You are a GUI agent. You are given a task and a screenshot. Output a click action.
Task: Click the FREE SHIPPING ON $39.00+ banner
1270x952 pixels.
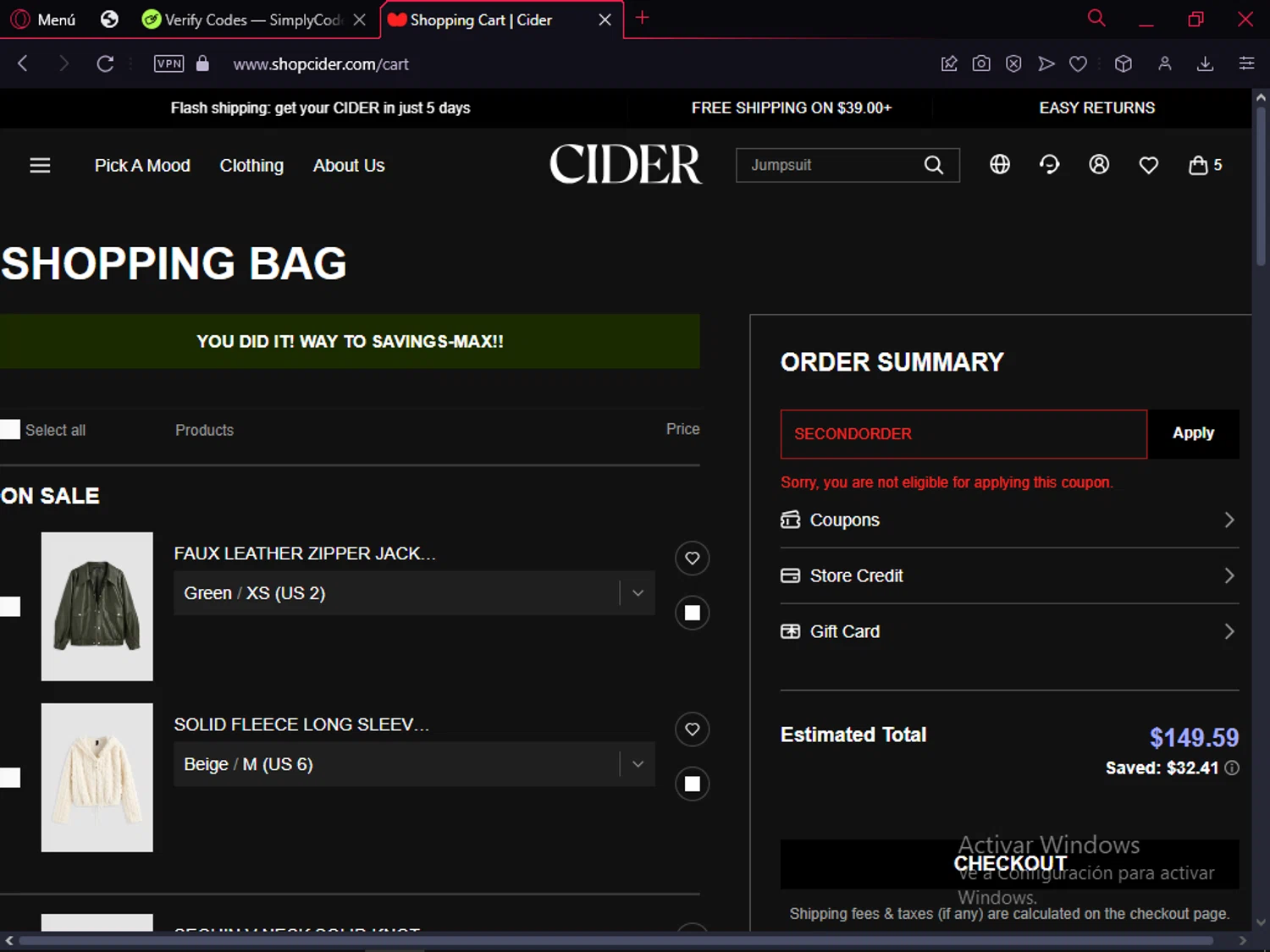point(791,107)
